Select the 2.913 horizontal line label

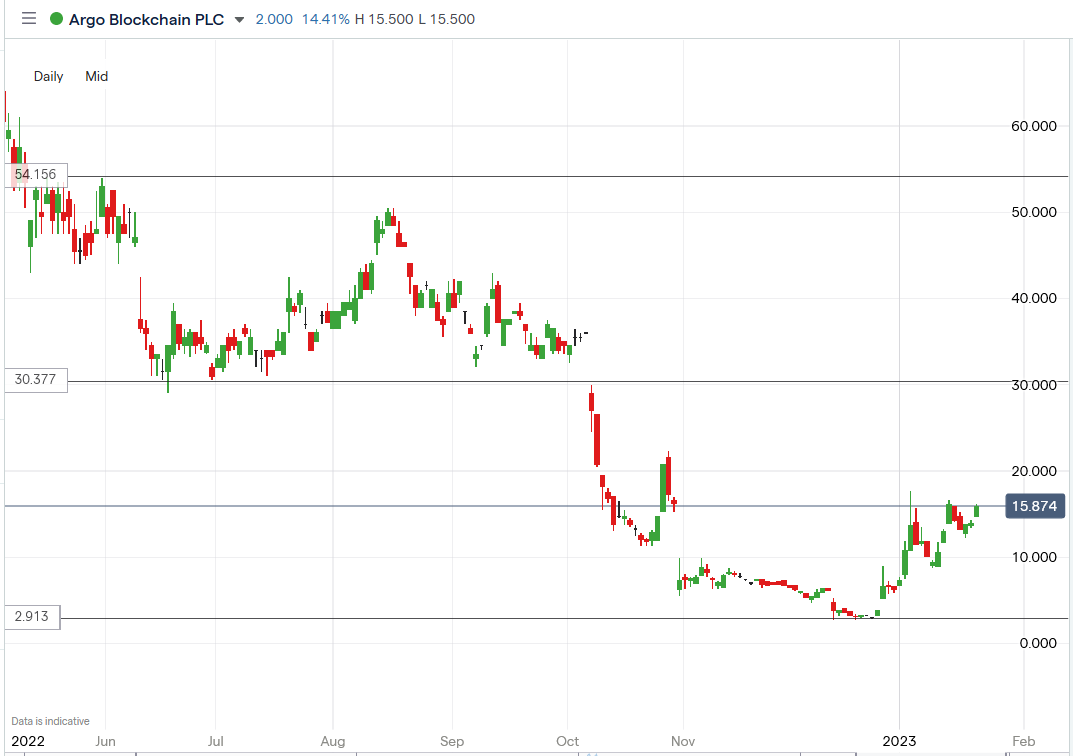32,616
